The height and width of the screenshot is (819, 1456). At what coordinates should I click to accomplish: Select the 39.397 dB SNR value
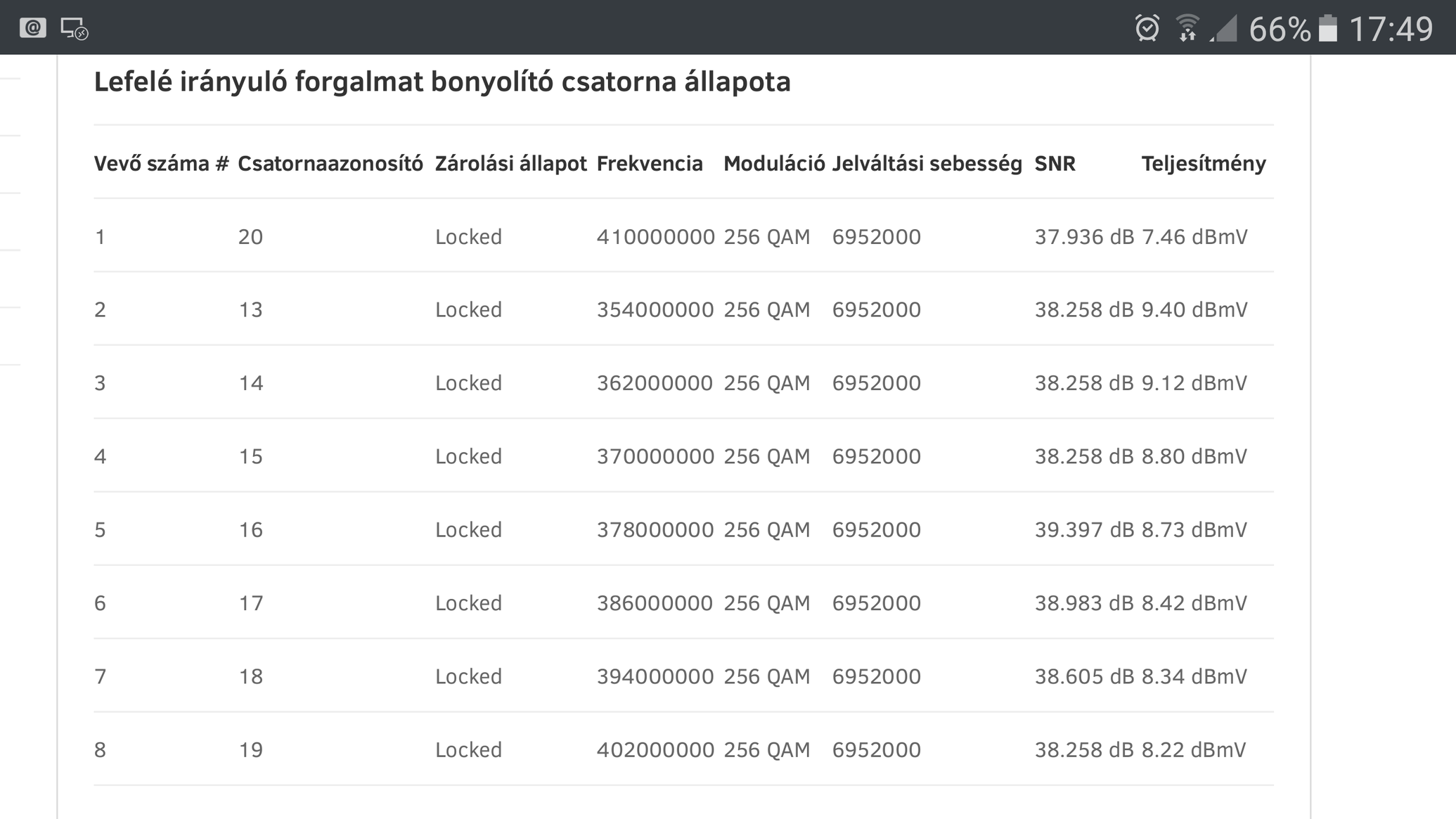(x=1083, y=530)
